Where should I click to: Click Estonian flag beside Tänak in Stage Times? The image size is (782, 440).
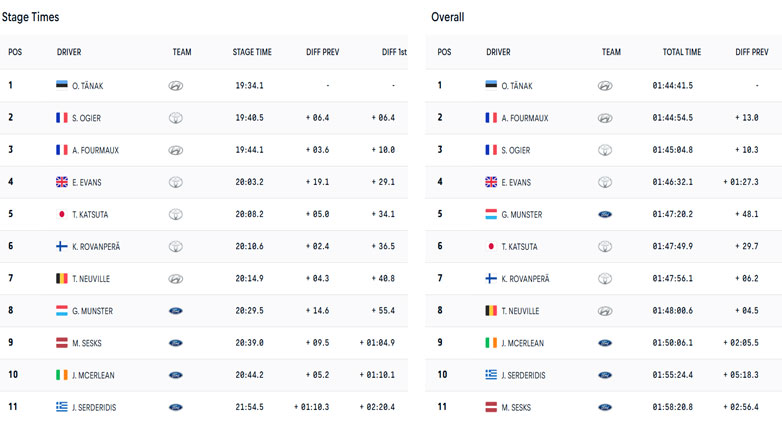point(63,86)
